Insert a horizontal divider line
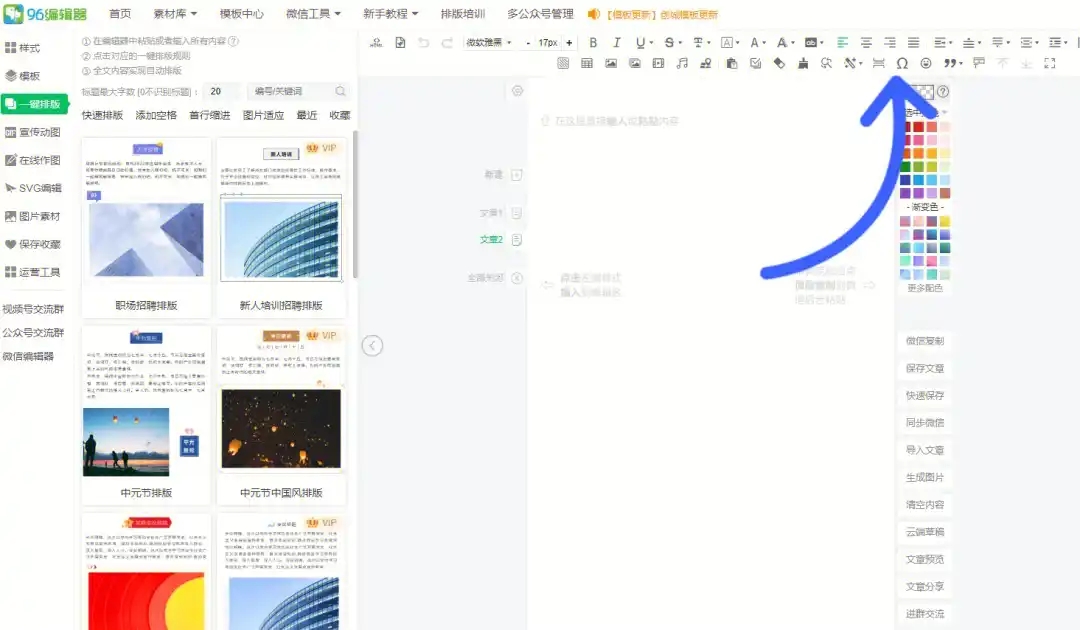Screen dimensions: 1080x630 [x=878, y=63]
